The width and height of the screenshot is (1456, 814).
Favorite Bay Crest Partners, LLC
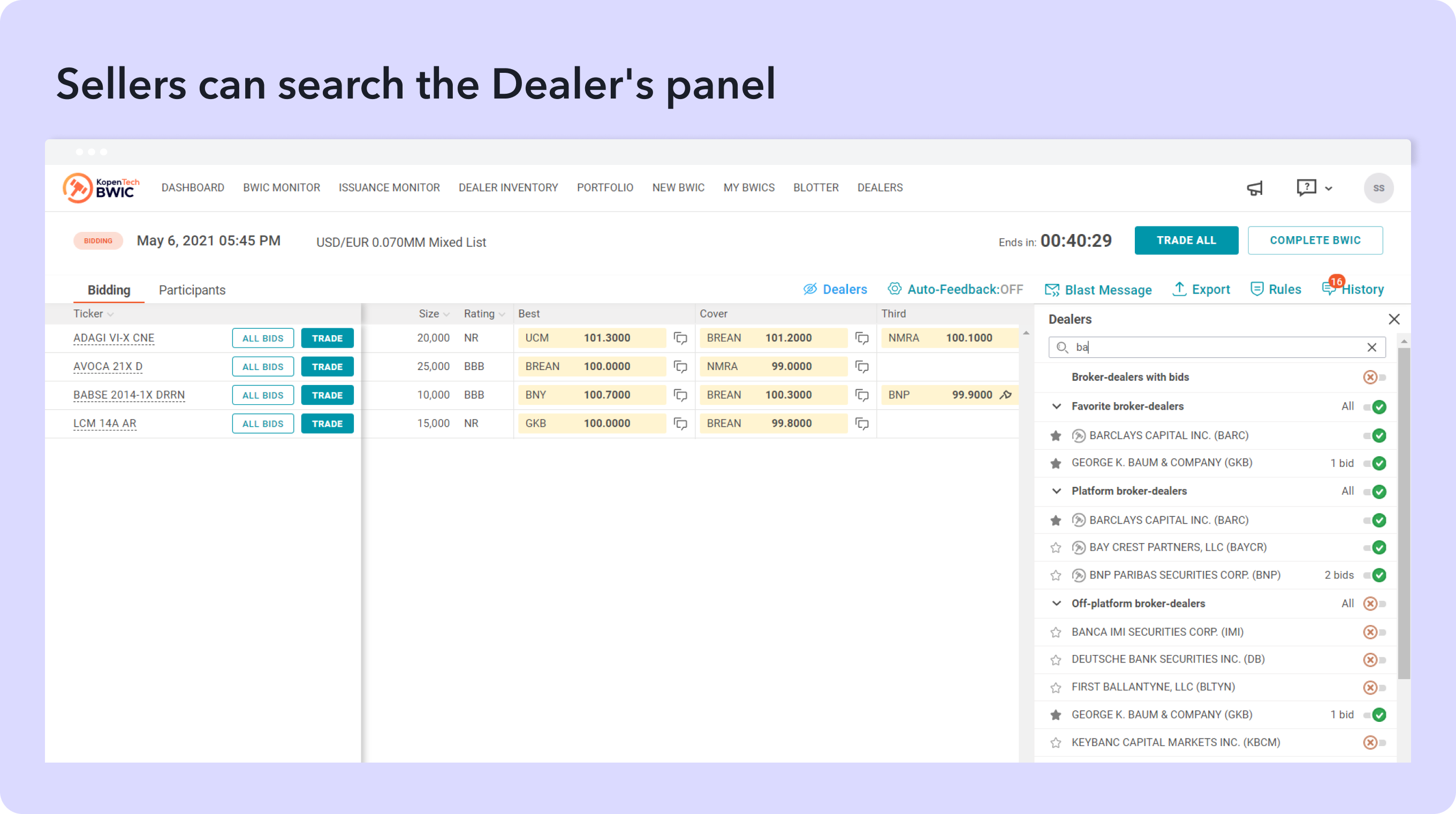1055,548
